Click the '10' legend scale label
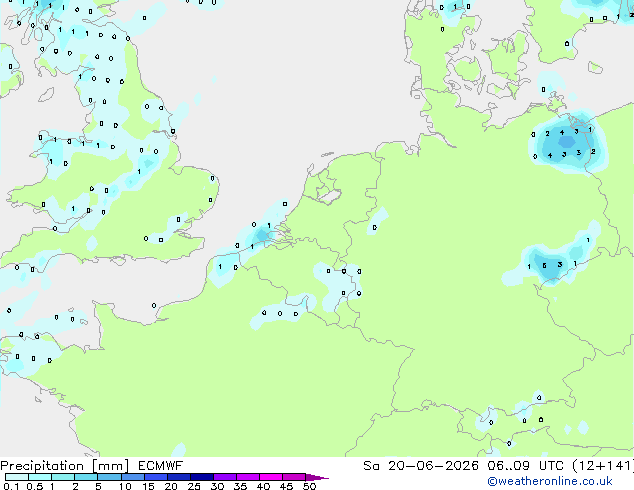This screenshot has width=634, height=490. [x=125, y=486]
